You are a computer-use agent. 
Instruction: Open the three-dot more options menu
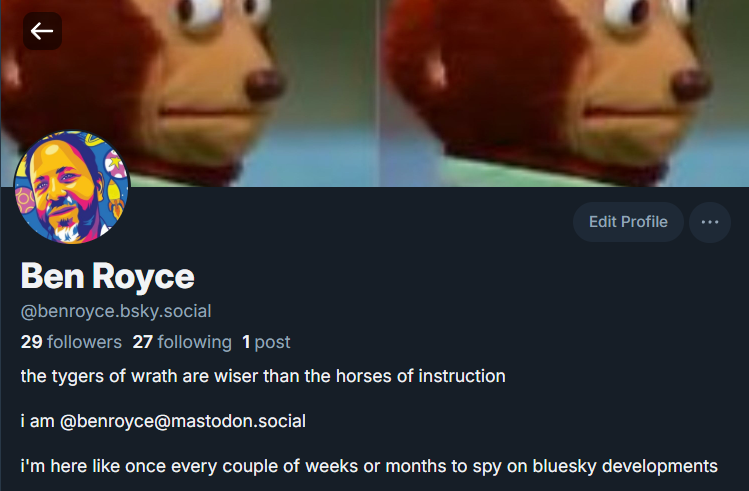pos(710,222)
